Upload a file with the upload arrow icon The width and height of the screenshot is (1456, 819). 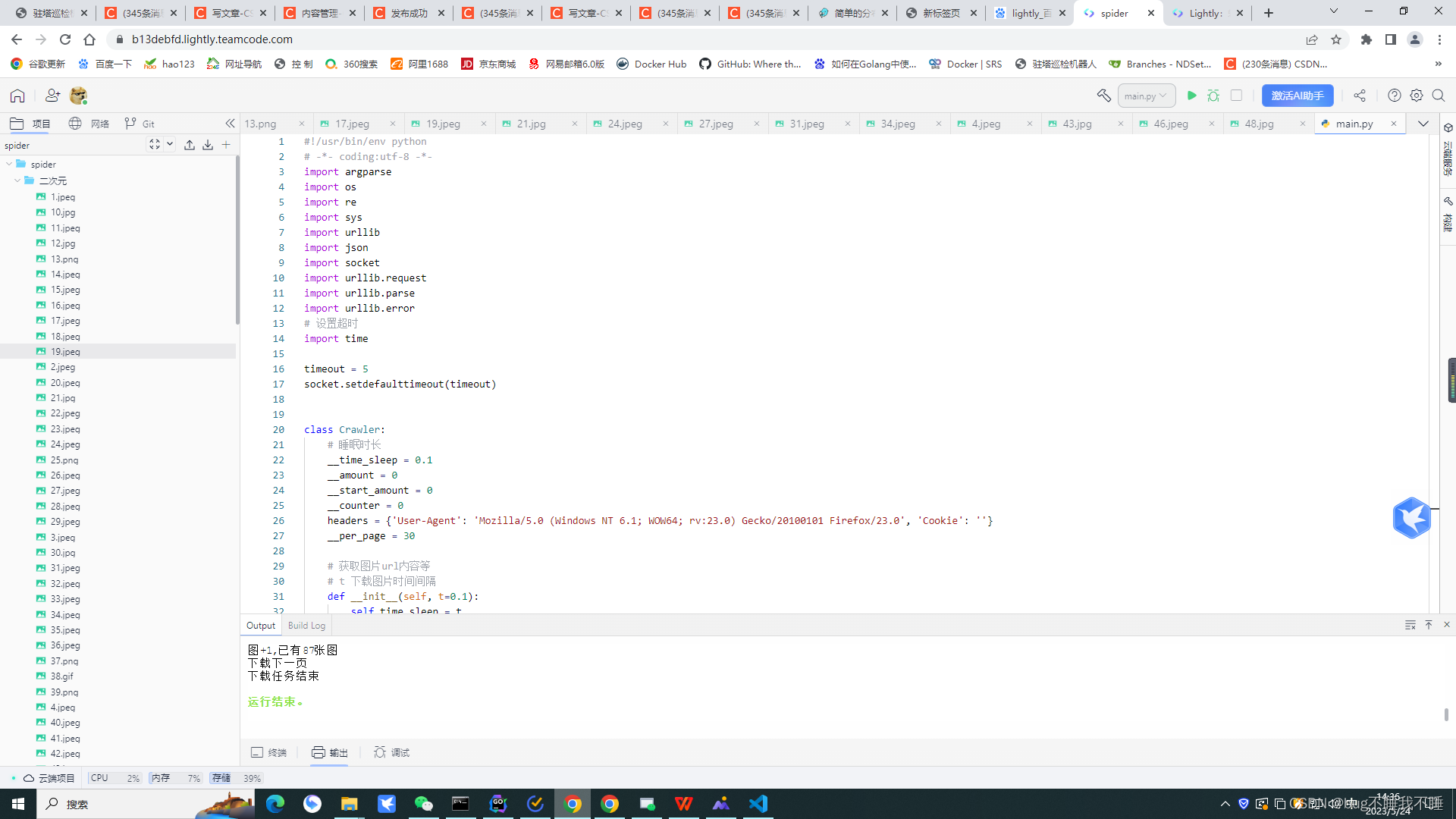(190, 145)
